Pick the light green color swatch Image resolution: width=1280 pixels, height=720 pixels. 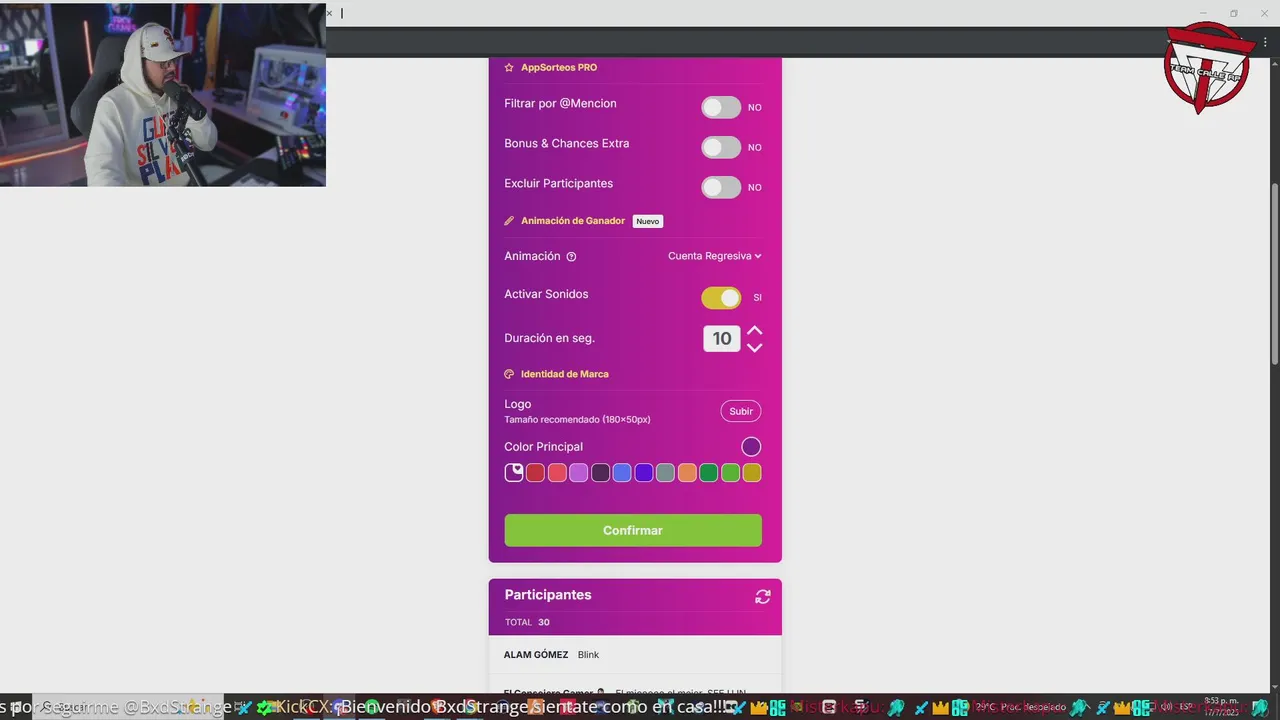(x=730, y=472)
